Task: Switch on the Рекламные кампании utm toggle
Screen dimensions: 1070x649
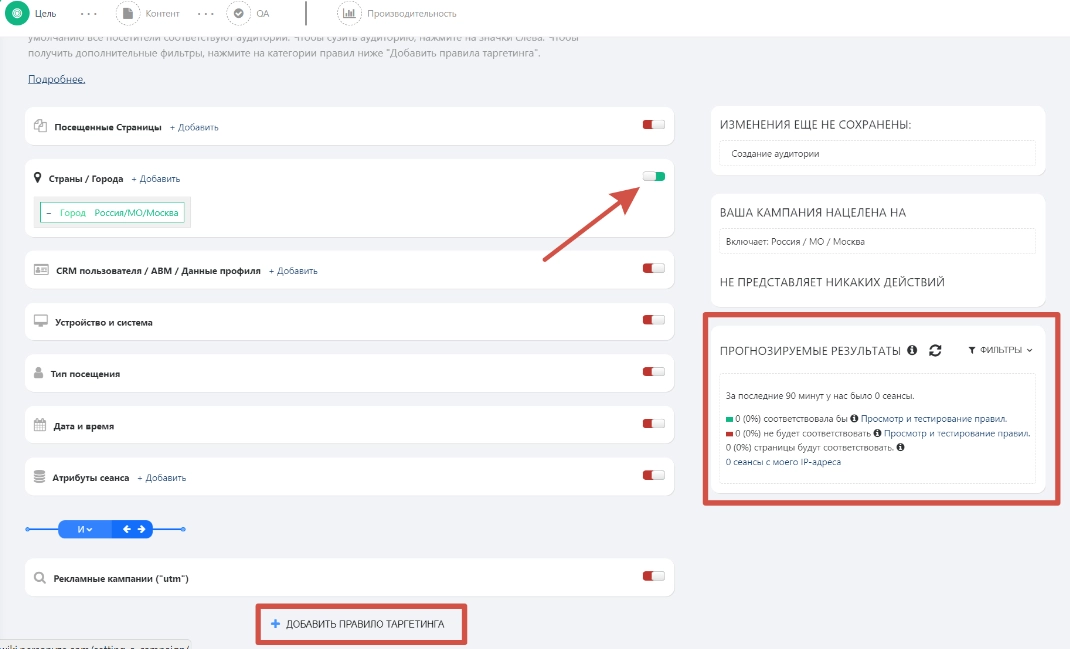Action: click(654, 576)
